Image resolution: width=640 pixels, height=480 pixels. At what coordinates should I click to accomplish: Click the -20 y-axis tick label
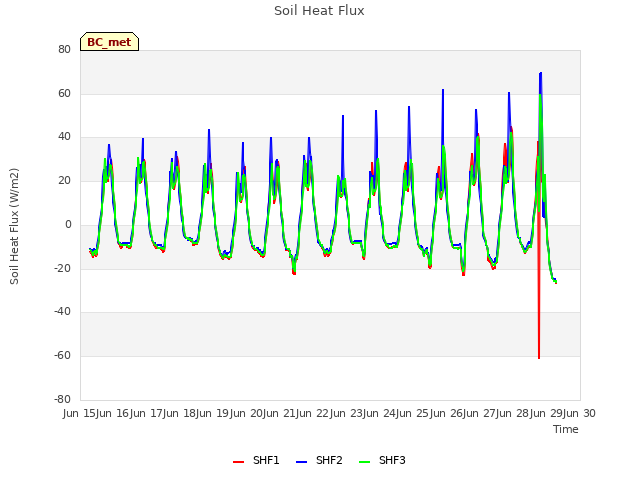(x=62, y=268)
